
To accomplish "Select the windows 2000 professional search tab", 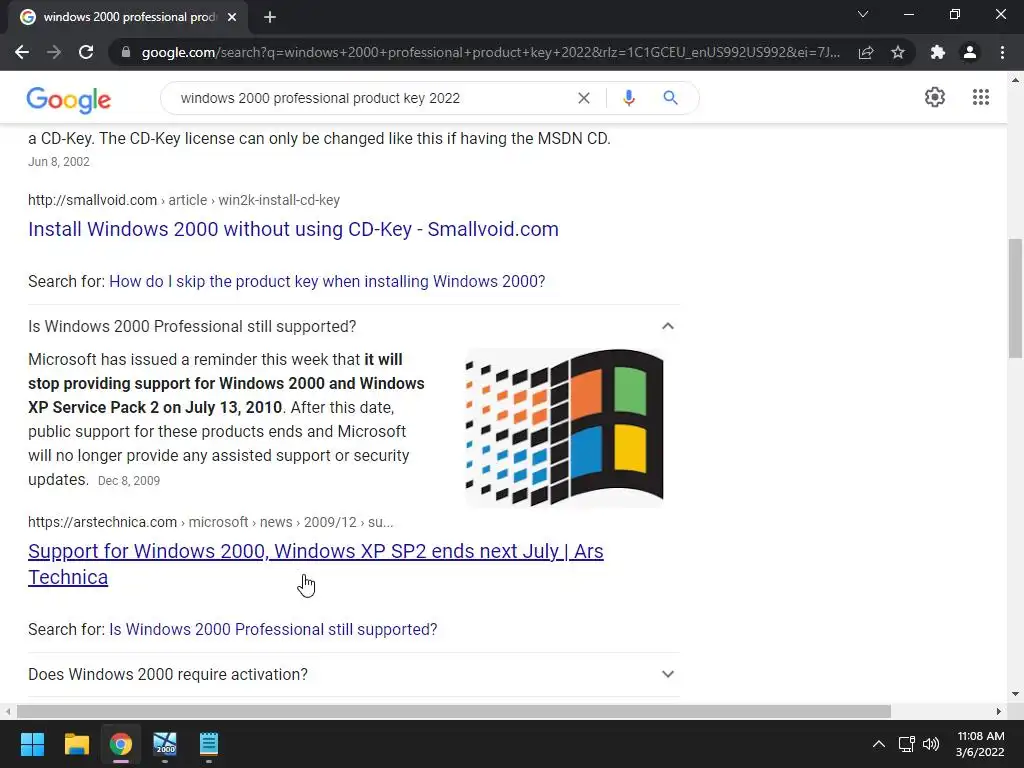I will click(x=129, y=17).
